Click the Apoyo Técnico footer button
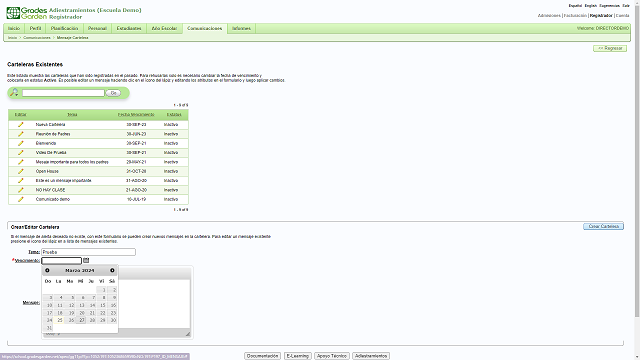The height and width of the screenshot is (360, 640). (x=332, y=356)
